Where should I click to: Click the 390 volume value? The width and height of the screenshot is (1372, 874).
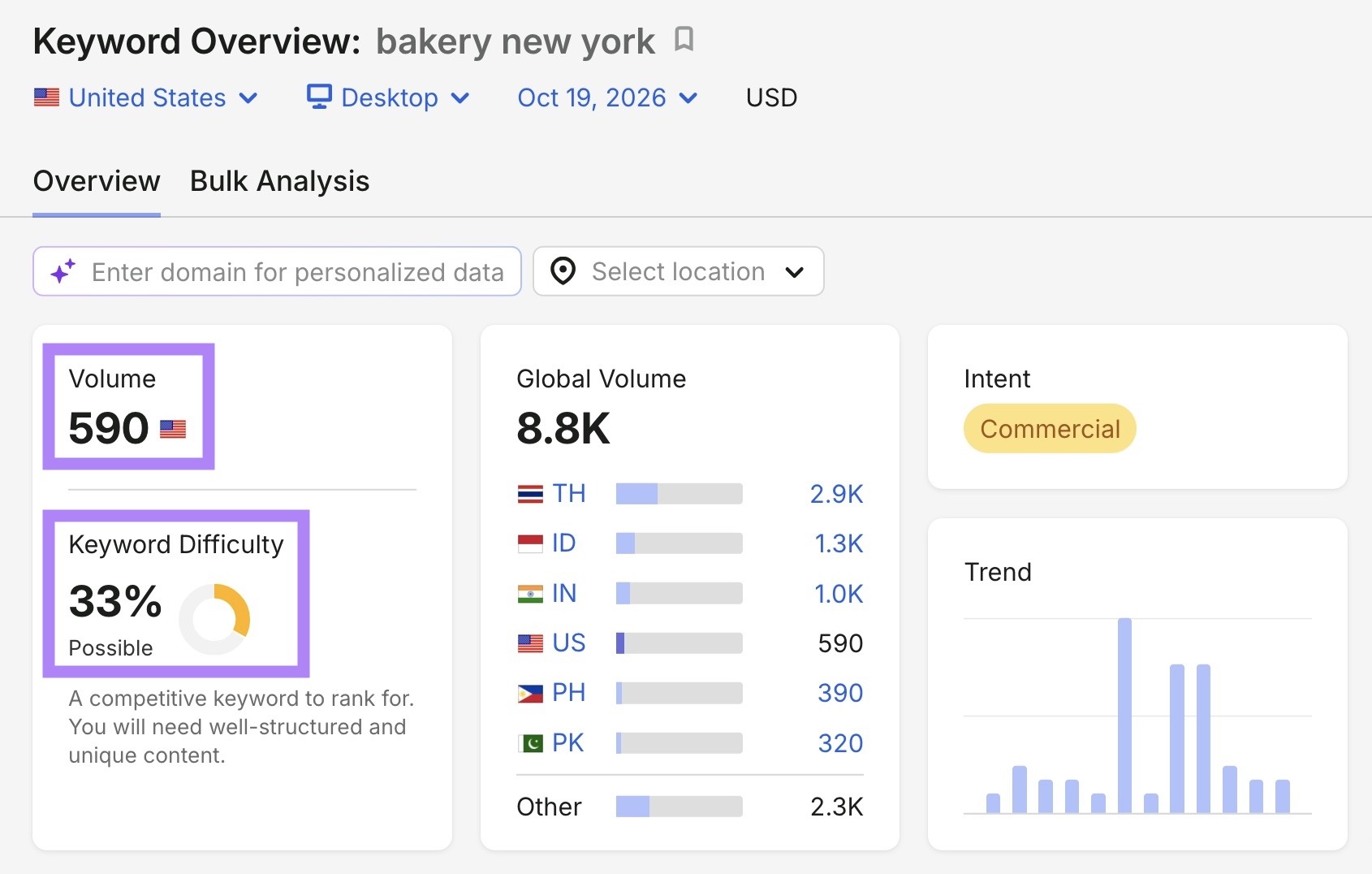840,693
